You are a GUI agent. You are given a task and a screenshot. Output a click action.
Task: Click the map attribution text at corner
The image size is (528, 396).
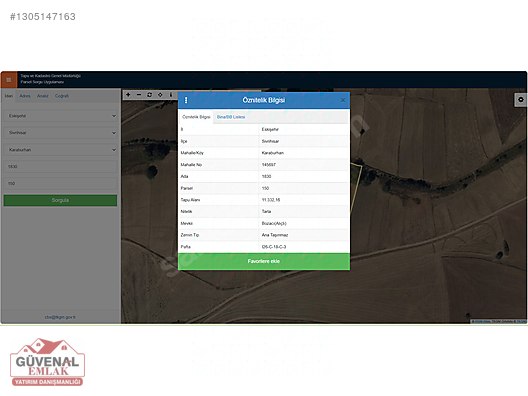tap(498, 322)
